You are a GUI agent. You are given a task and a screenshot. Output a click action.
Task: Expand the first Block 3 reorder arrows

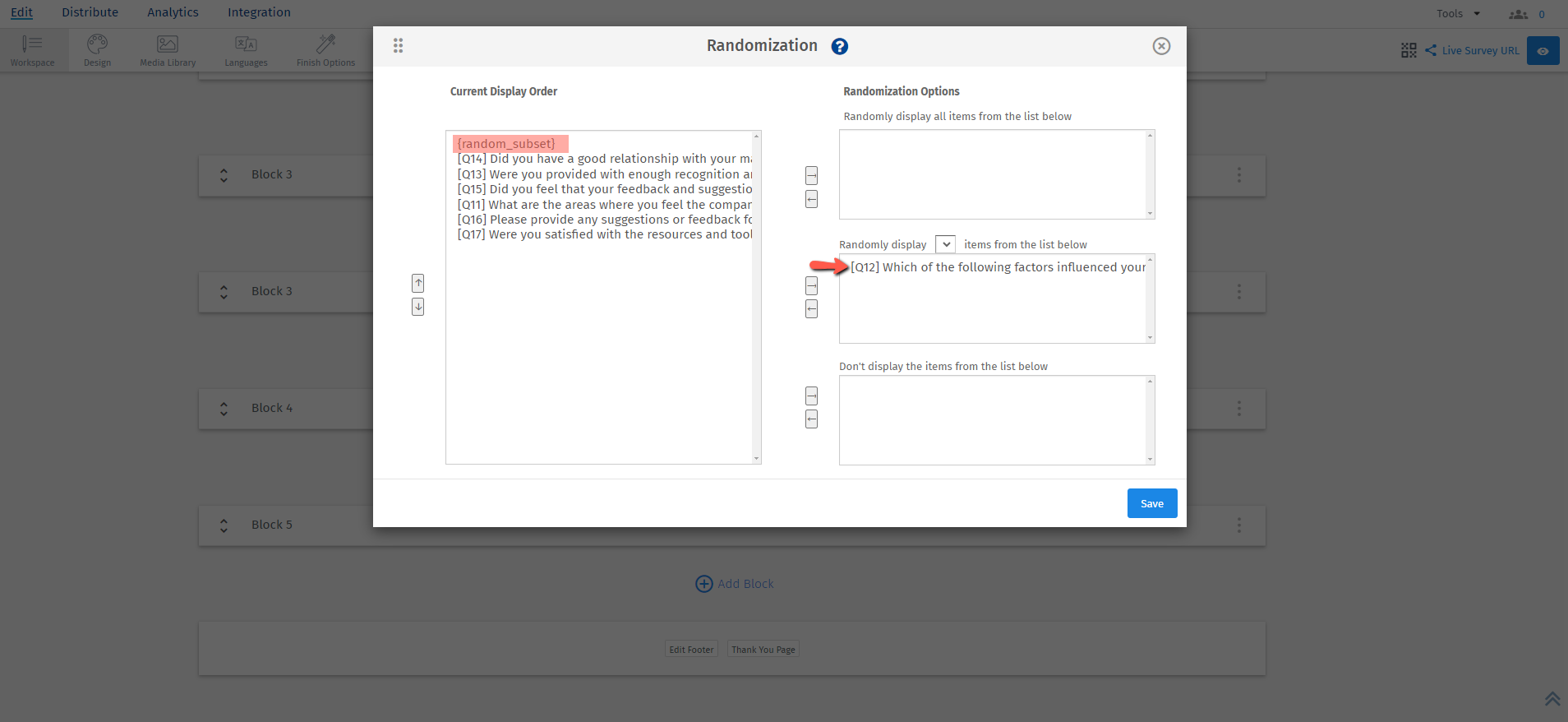(x=224, y=175)
